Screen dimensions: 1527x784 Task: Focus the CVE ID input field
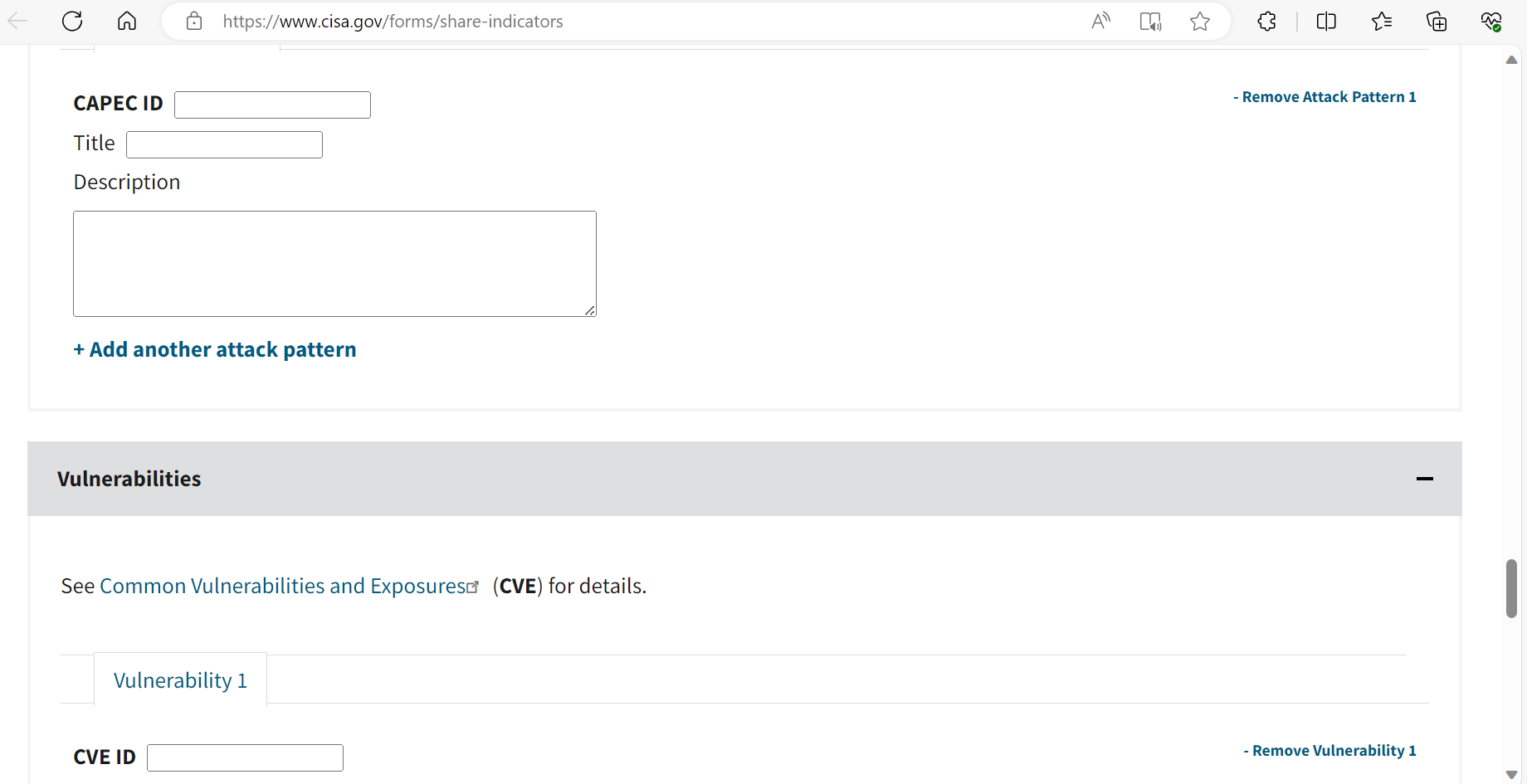(x=245, y=757)
